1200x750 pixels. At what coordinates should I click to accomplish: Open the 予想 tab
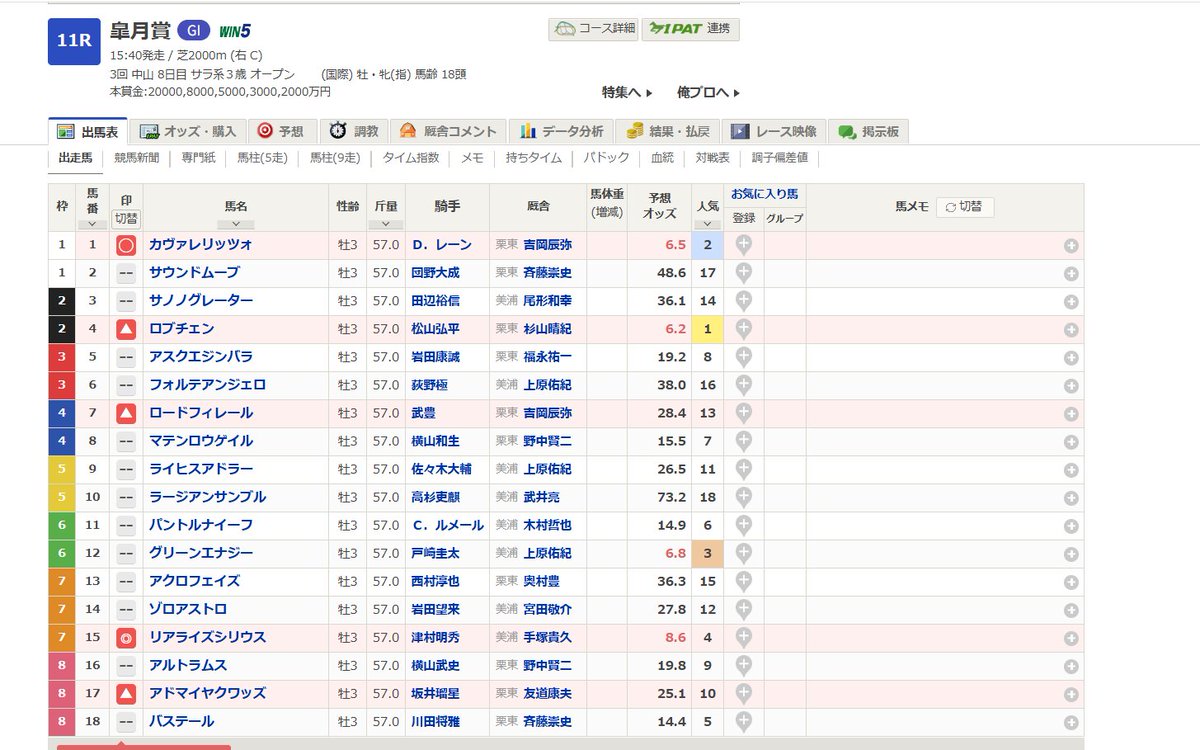coord(282,131)
